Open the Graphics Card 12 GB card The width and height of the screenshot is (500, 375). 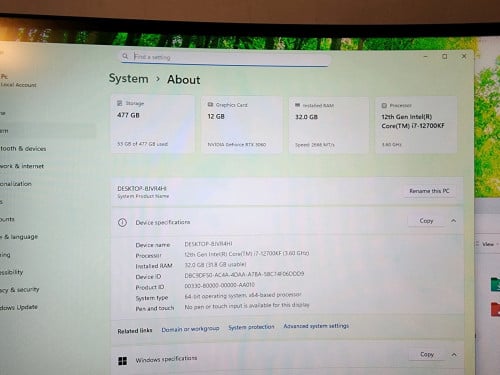click(x=242, y=125)
